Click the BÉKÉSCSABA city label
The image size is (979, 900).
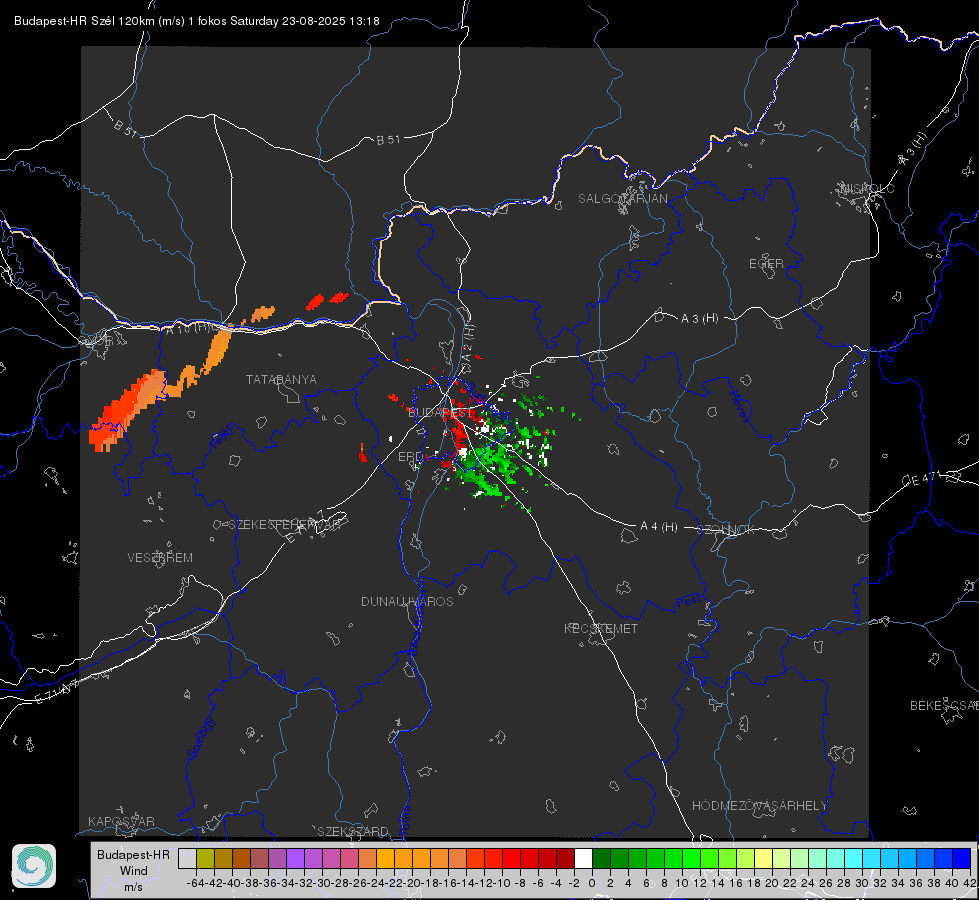coord(944,705)
